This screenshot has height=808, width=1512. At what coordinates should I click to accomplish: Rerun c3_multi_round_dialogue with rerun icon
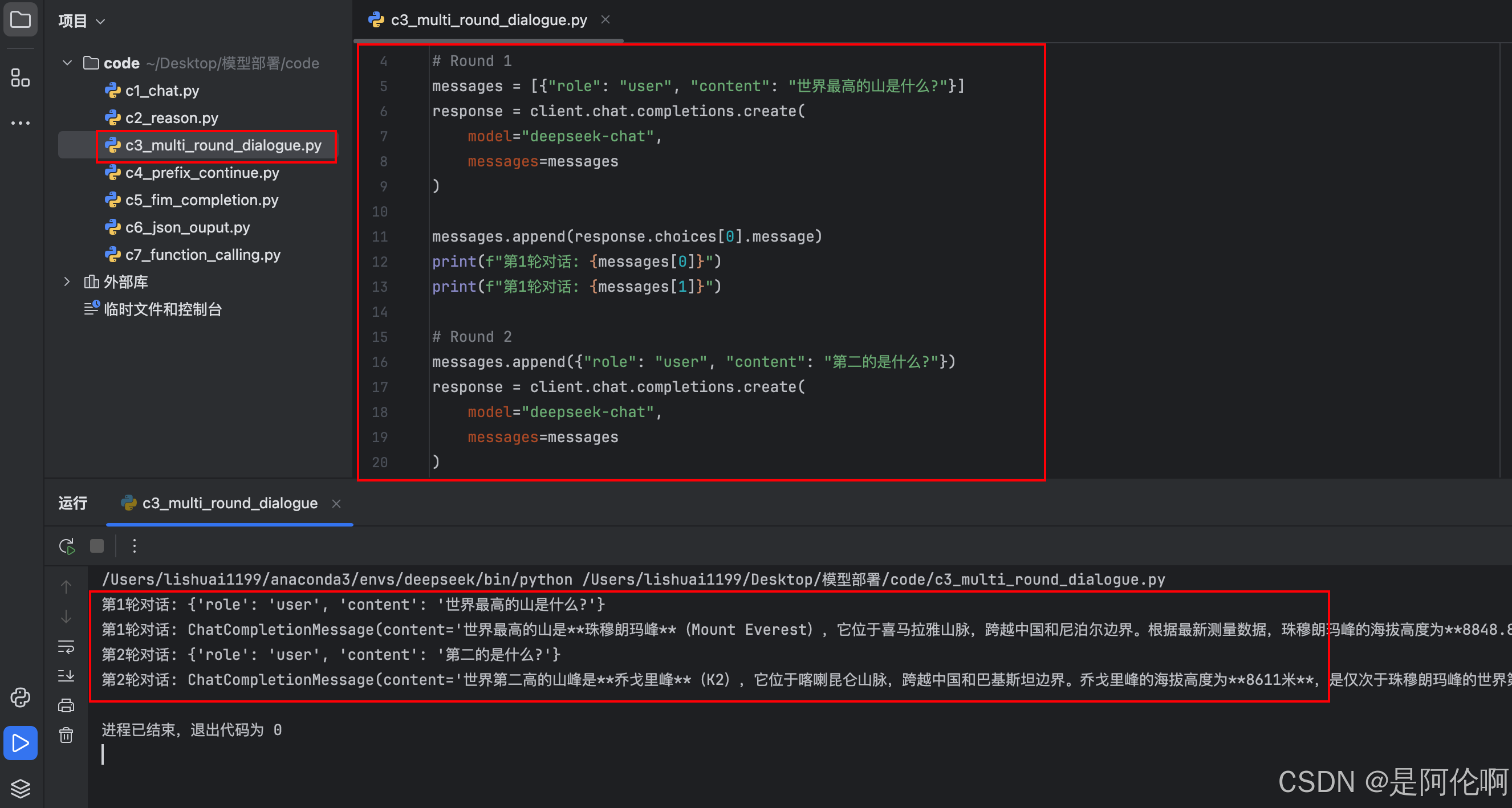coord(67,546)
